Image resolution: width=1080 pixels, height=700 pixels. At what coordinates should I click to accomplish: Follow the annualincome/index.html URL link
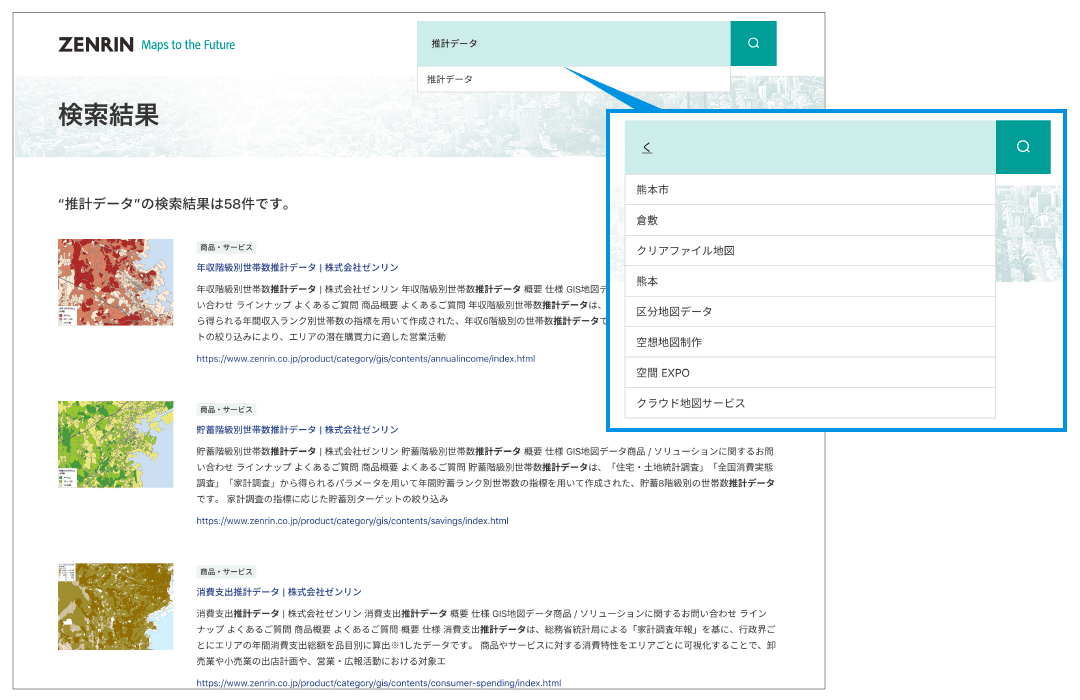click(366, 359)
